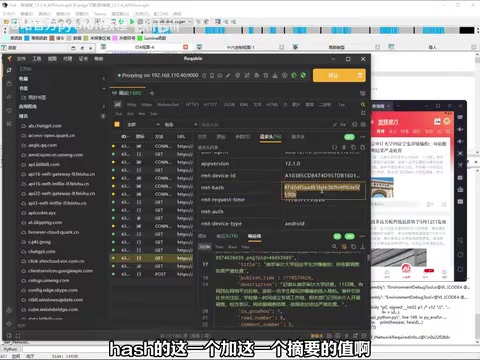Download response body with download icon
Screen dimensions: 480x360
click(363, 247)
